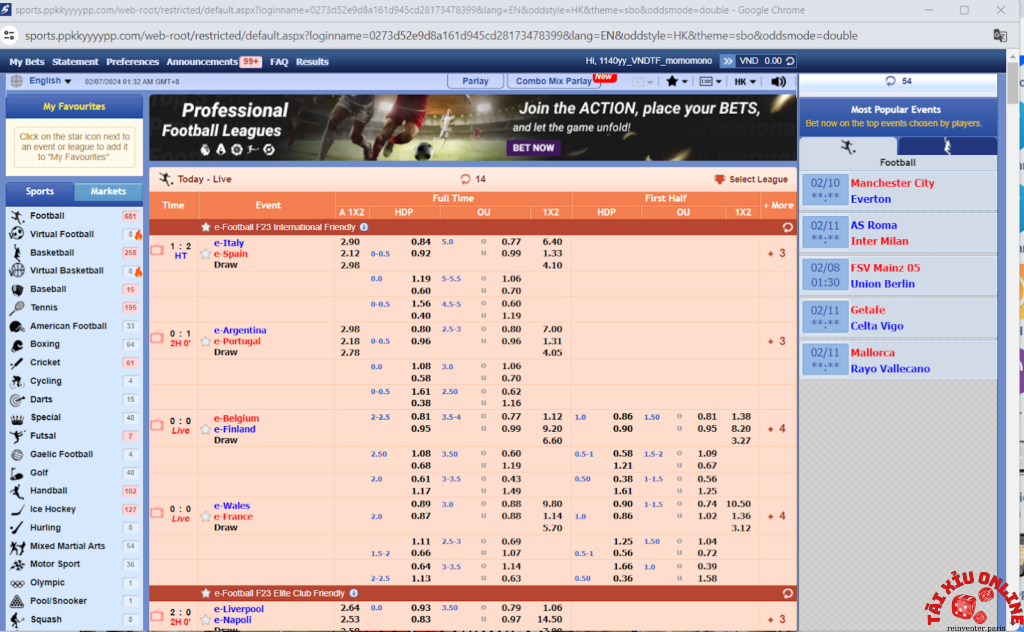
Task: Open info icon for F23 International Friendly
Action: point(364,227)
